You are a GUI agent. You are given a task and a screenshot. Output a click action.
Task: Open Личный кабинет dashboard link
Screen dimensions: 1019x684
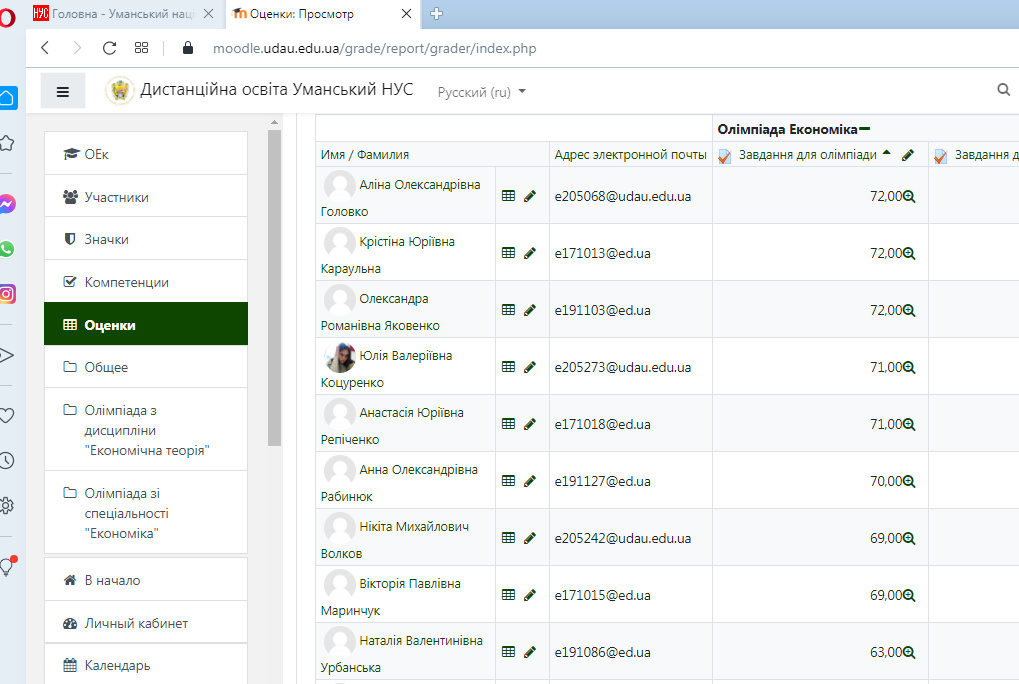point(146,623)
